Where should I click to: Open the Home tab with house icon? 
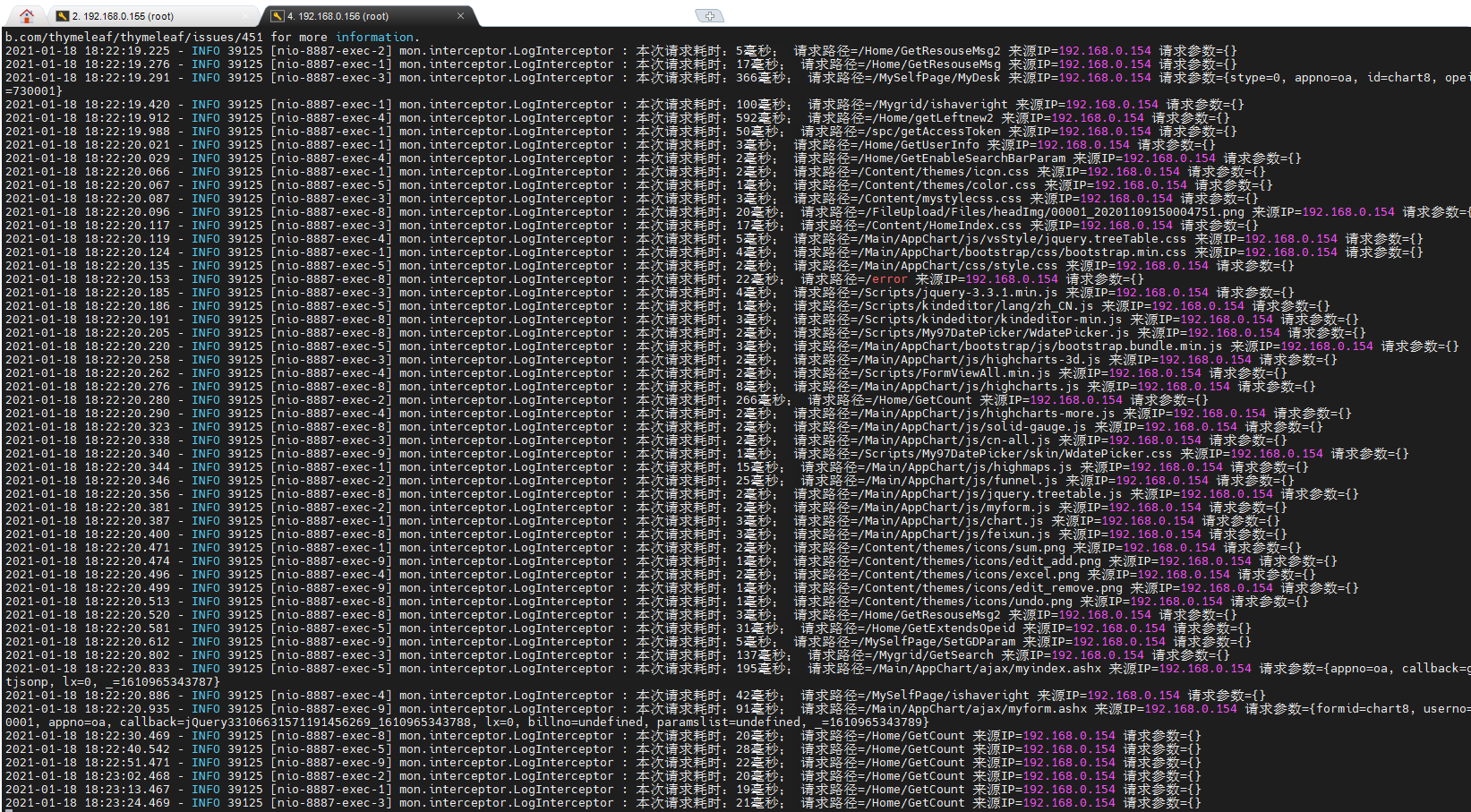click(27, 15)
